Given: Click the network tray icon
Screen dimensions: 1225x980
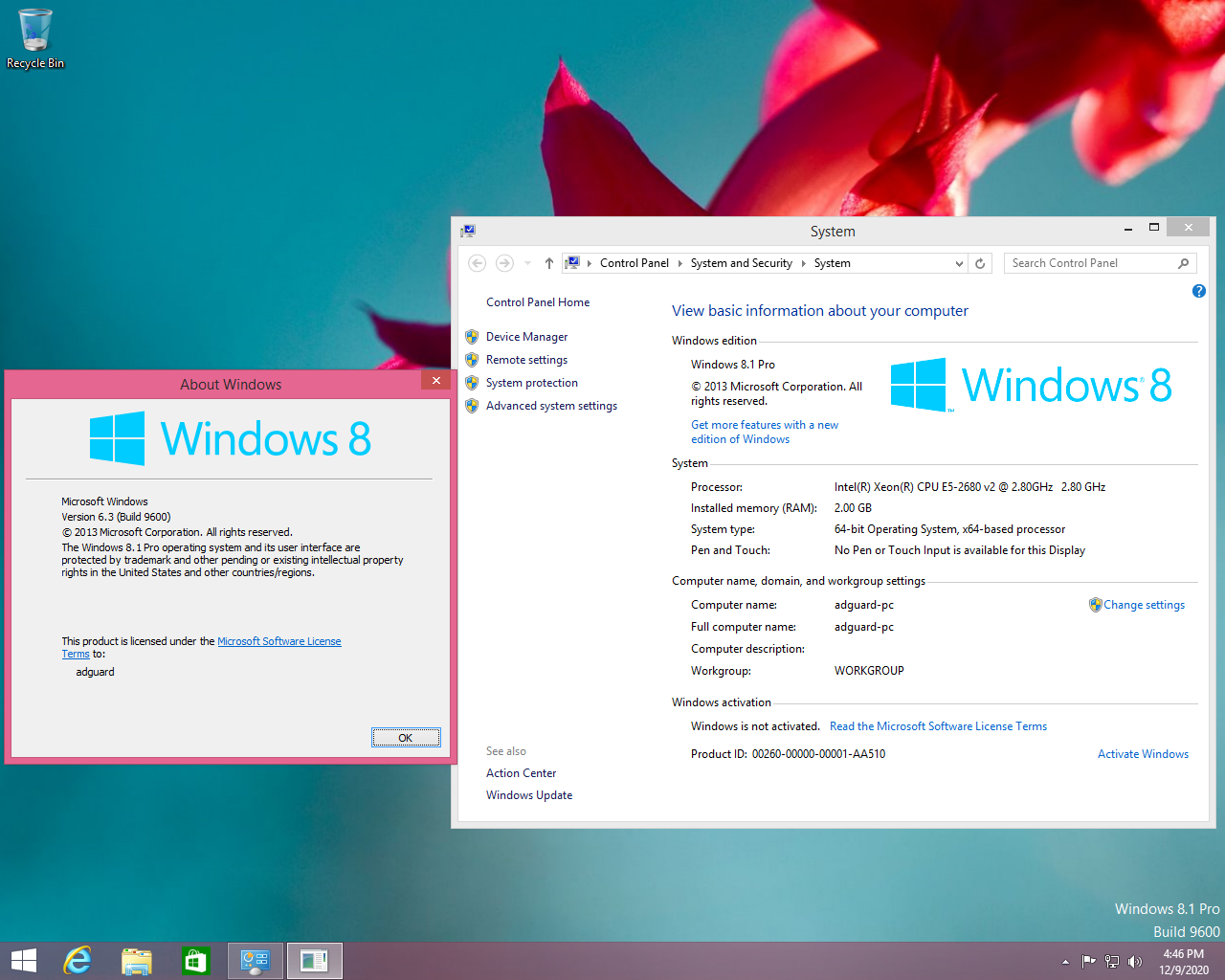Looking at the screenshot, I should coord(1112,962).
